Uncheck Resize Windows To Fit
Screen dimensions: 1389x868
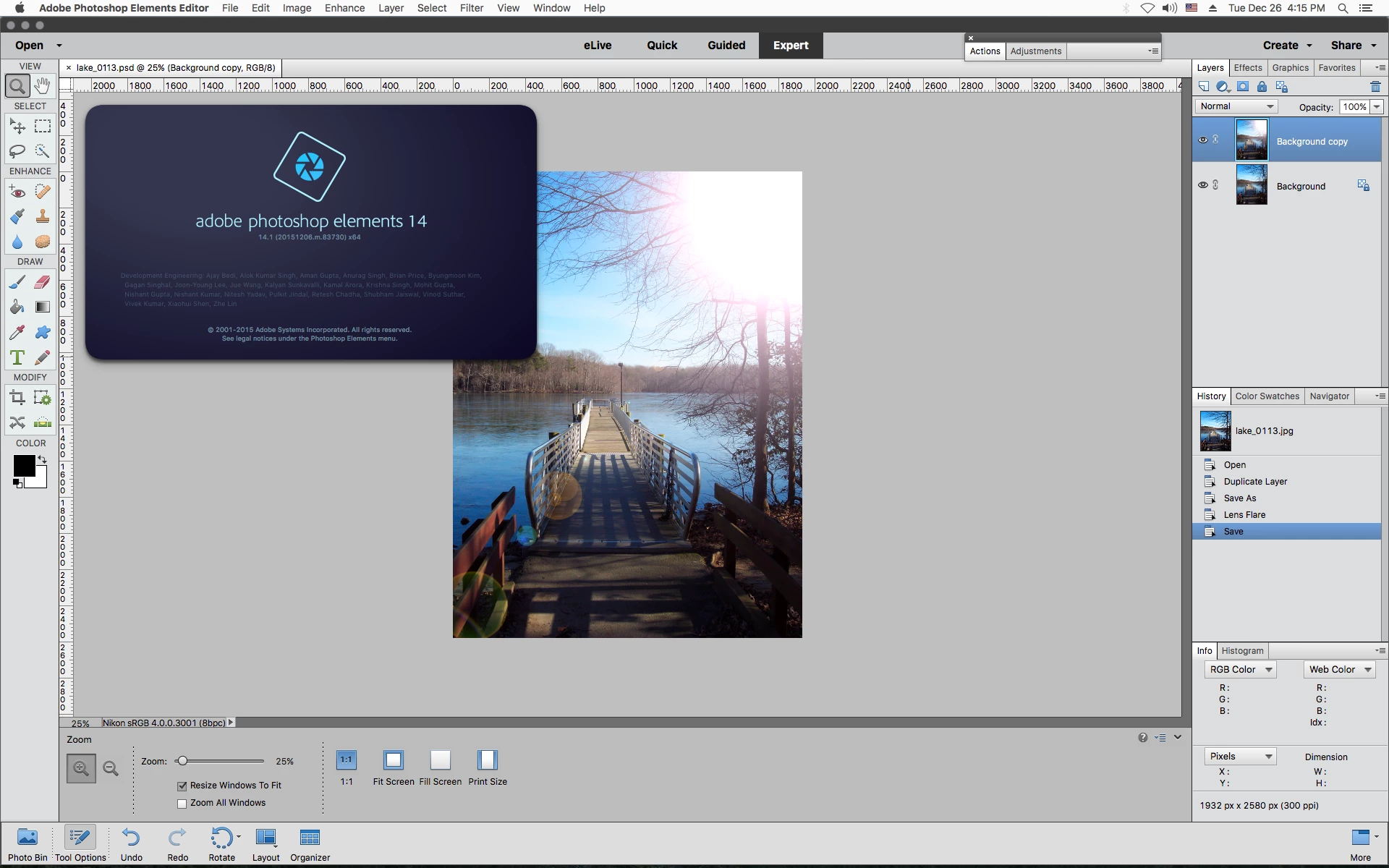coord(182,786)
